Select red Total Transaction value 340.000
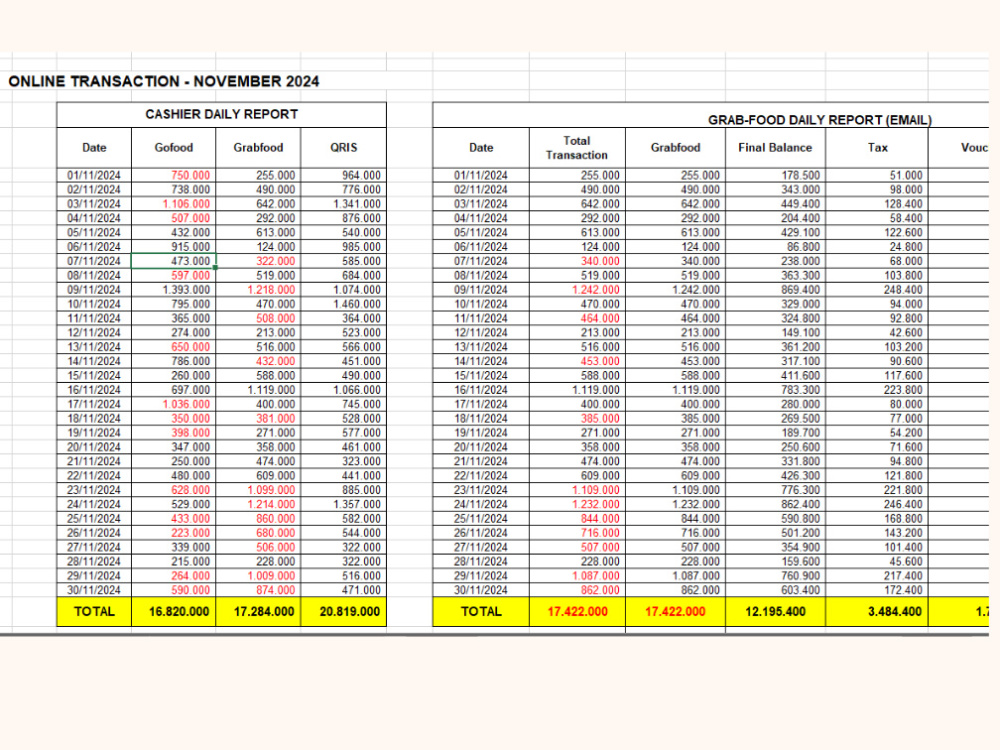This screenshot has width=1000, height=750. (600, 261)
